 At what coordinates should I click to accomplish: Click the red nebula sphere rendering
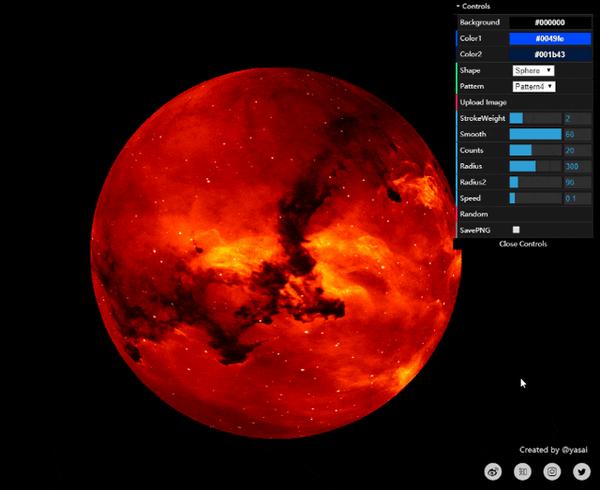coord(276,253)
